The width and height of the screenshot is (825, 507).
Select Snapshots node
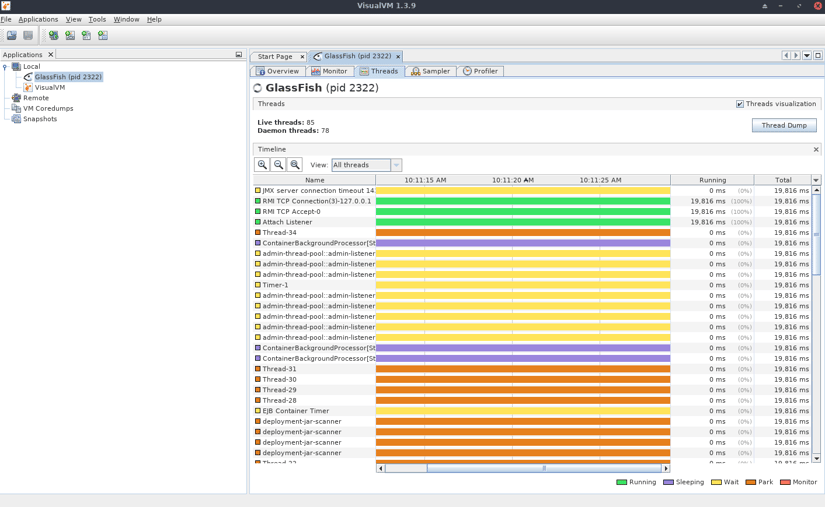tap(40, 119)
